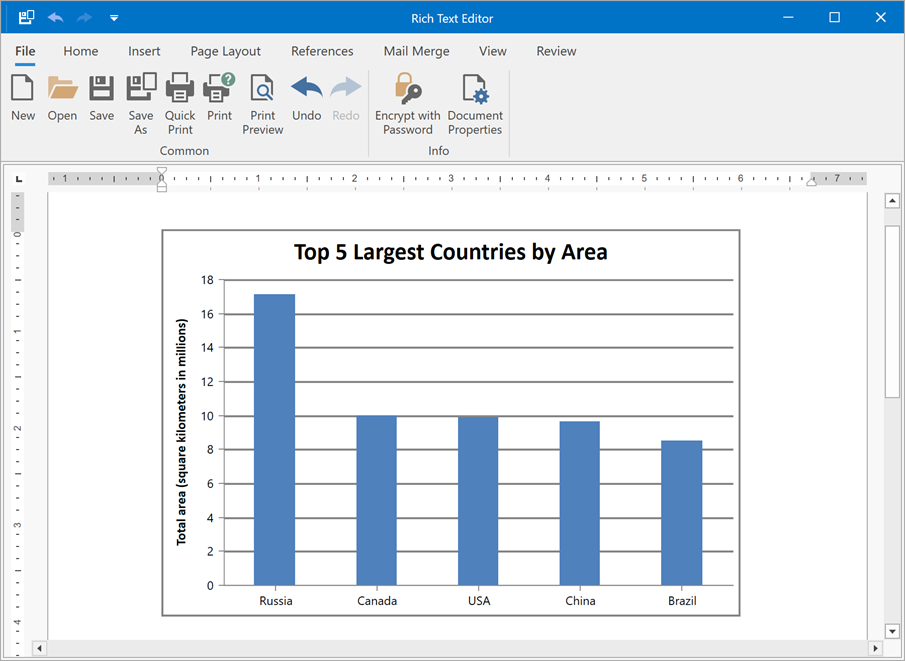The width and height of the screenshot is (906, 661).
Task: Encrypt the document with a password
Action: pyautogui.click(x=407, y=97)
